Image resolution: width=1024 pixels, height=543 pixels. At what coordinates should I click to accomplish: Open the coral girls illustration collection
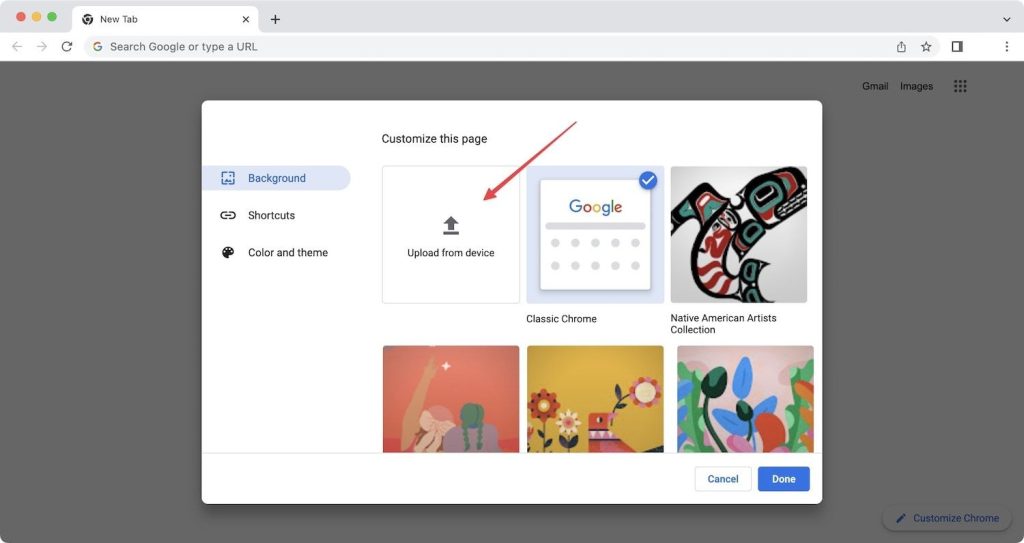tap(451, 399)
